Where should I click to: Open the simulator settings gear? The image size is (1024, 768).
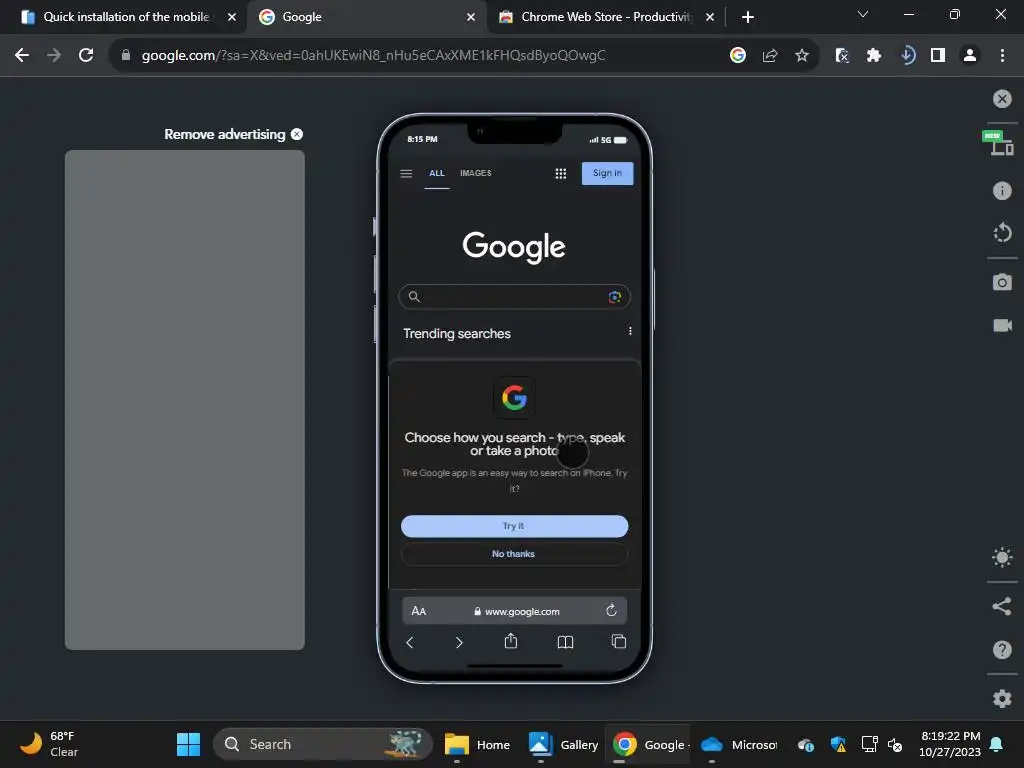[1002, 698]
